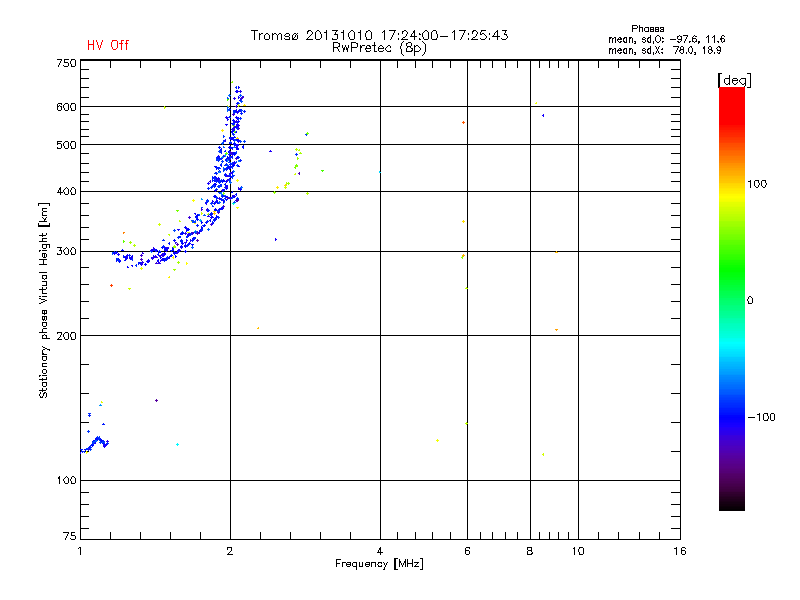
Task: Click the x-axis tick label '10'
Action: point(578,551)
